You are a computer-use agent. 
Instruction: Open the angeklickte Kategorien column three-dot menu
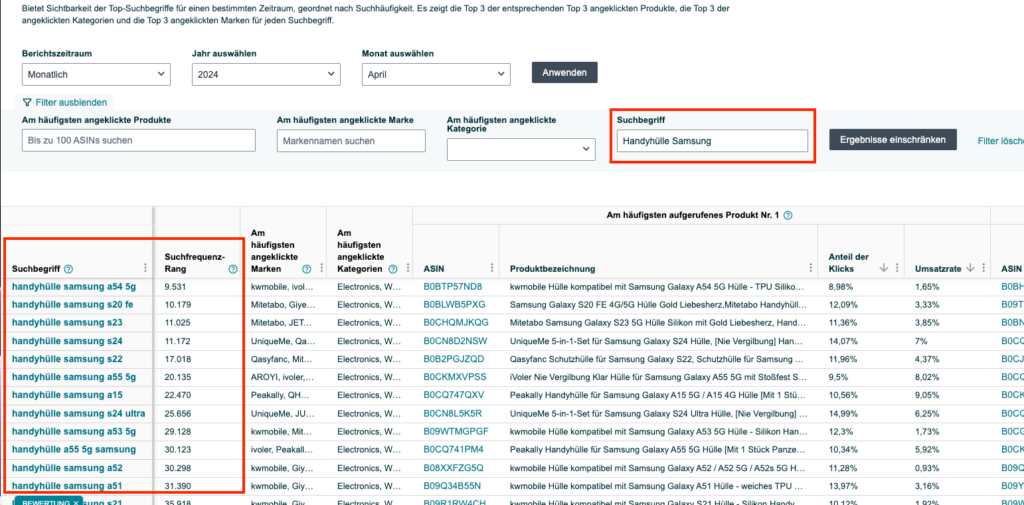(408, 268)
